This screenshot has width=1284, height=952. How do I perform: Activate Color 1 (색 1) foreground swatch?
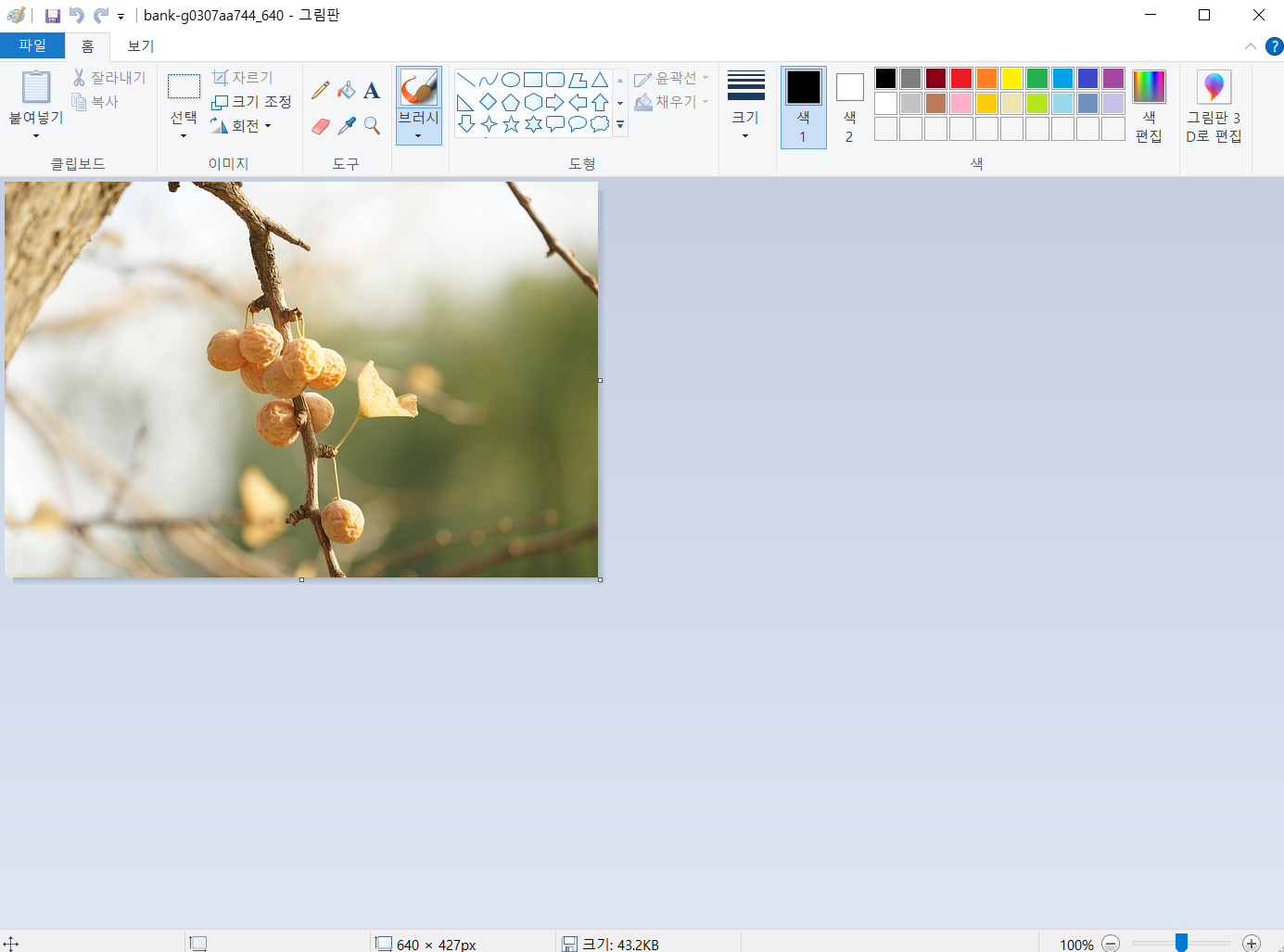804,108
